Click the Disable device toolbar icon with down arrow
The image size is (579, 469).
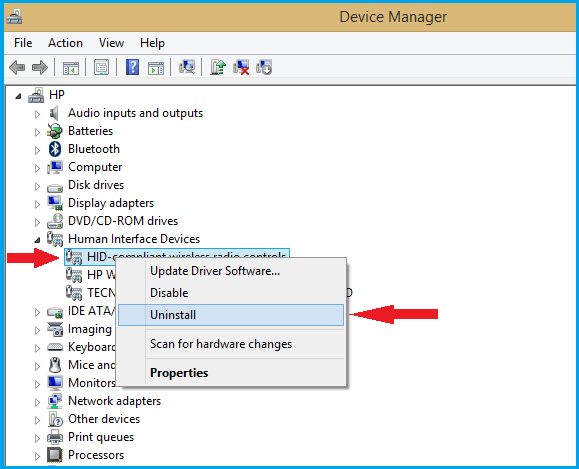(264, 67)
